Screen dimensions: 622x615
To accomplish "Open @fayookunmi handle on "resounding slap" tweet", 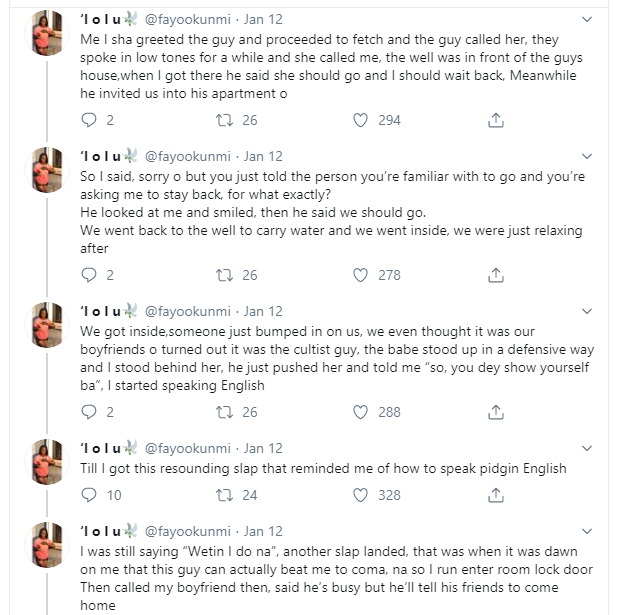I will click(x=187, y=448).
